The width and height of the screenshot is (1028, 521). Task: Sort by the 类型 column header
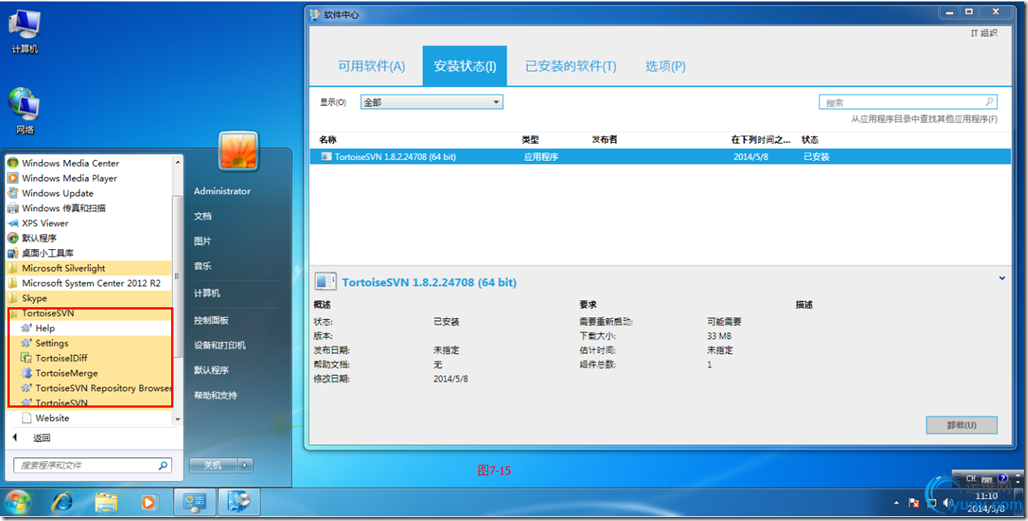[530, 140]
